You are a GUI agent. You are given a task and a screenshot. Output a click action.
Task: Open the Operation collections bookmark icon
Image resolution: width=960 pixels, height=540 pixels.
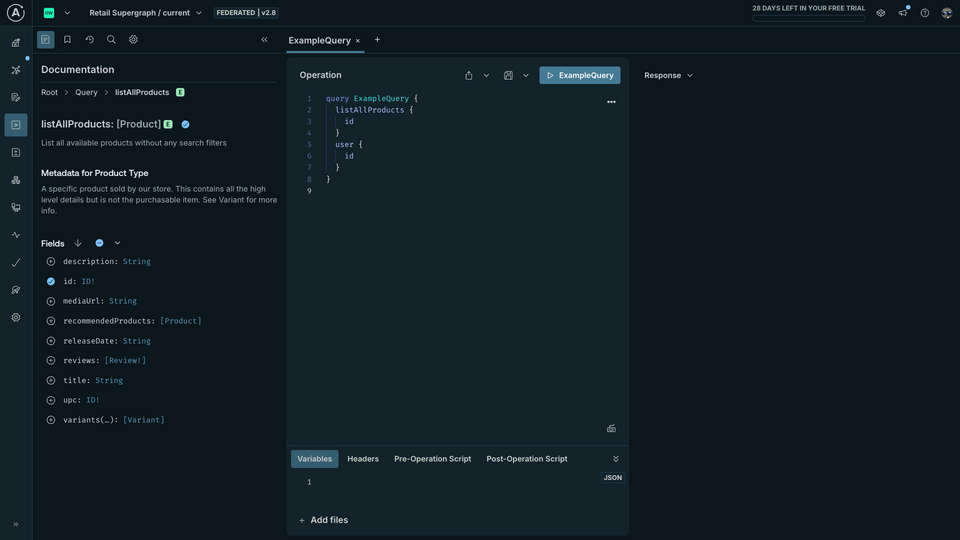[x=67, y=40]
